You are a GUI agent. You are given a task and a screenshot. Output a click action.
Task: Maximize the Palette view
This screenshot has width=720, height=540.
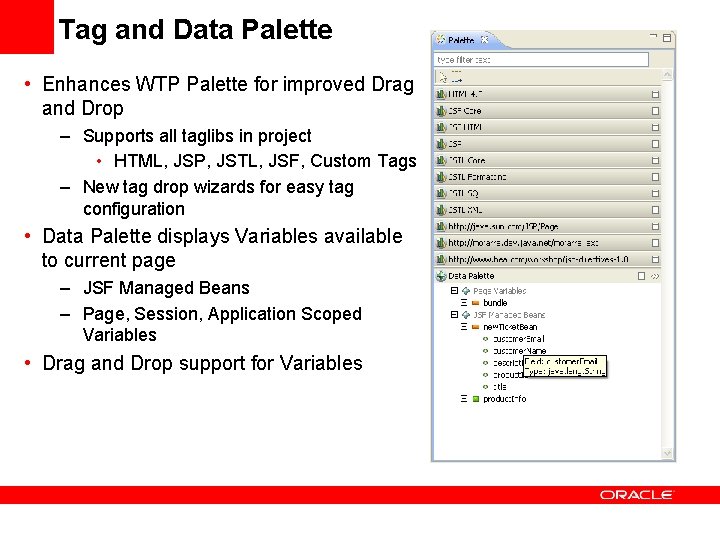coord(667,38)
